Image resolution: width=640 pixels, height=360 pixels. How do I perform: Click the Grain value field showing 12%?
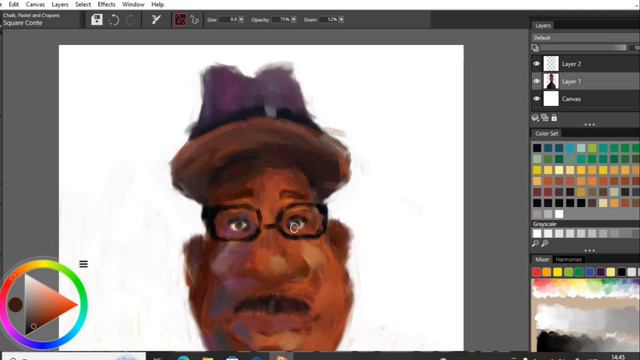coord(329,20)
